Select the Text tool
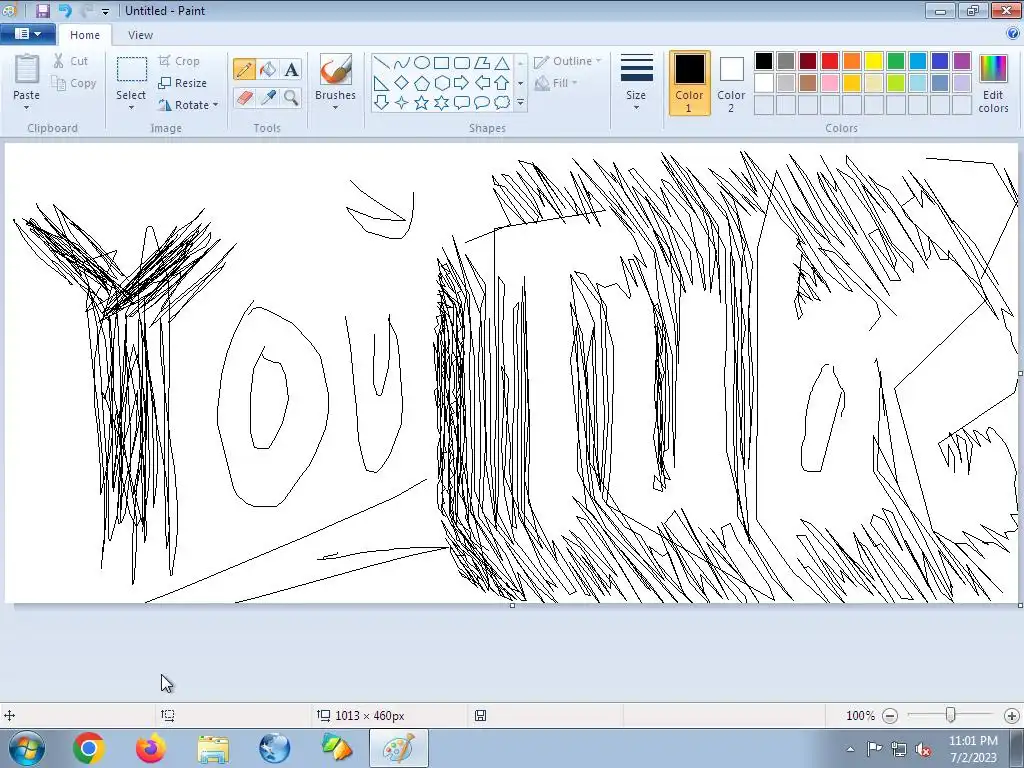1024x768 pixels. (291, 69)
